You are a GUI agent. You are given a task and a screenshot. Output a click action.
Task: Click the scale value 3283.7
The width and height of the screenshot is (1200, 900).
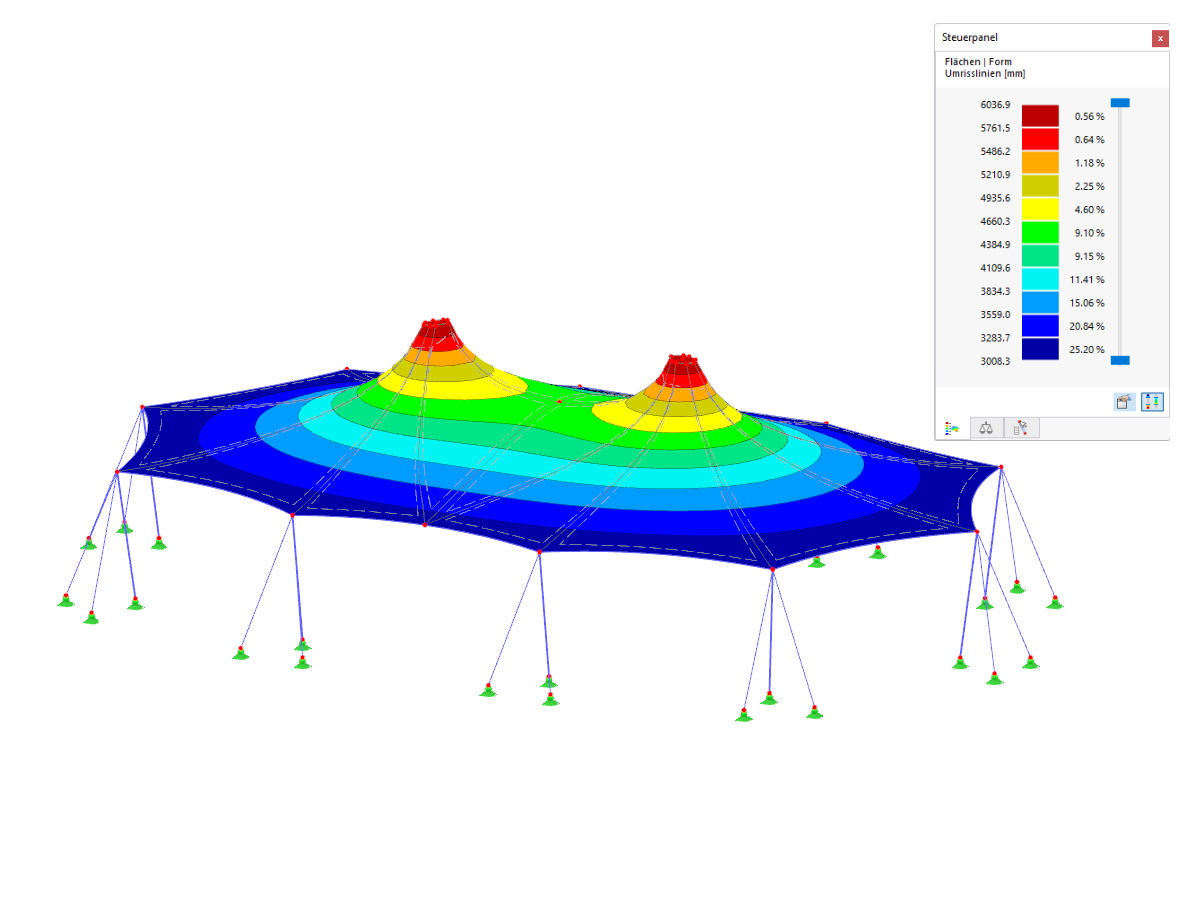[995, 338]
